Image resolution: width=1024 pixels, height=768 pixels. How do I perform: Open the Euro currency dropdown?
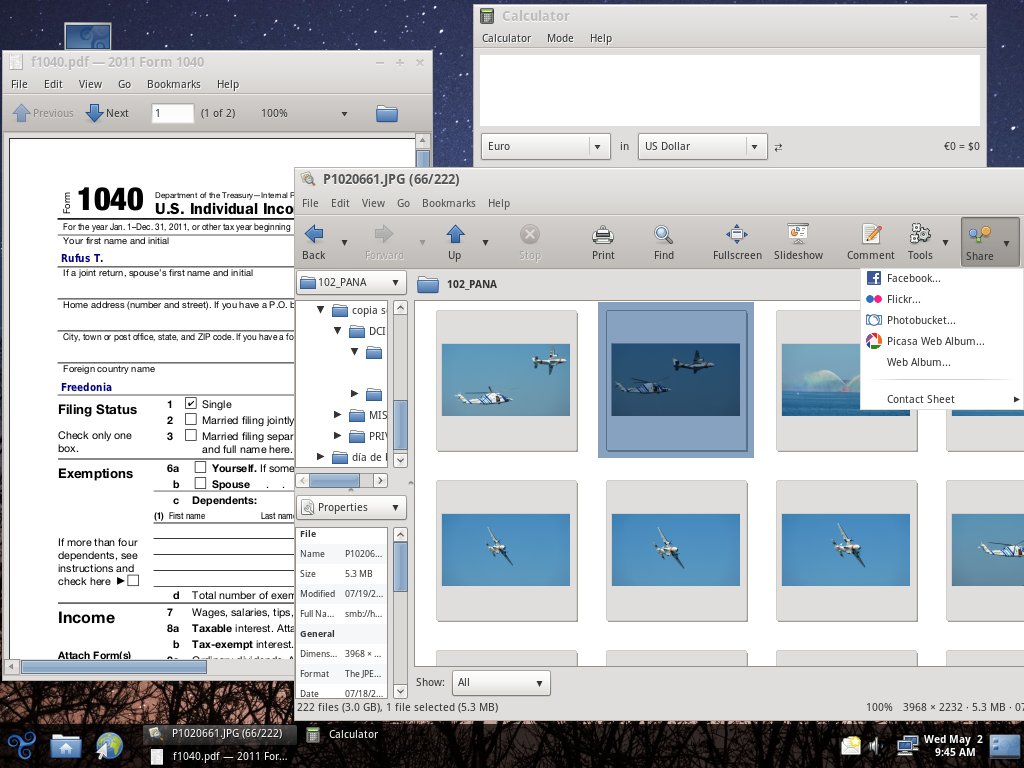point(545,146)
